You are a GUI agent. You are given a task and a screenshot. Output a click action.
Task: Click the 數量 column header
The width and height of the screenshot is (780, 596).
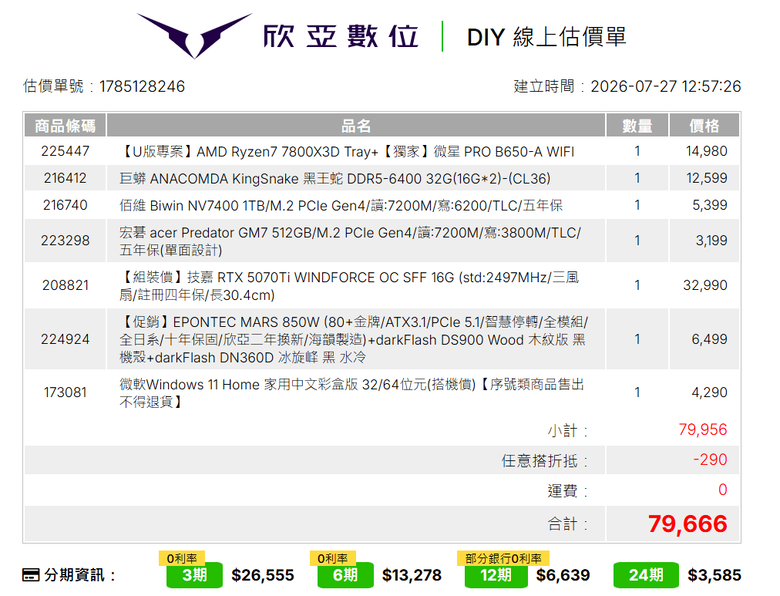click(x=637, y=126)
